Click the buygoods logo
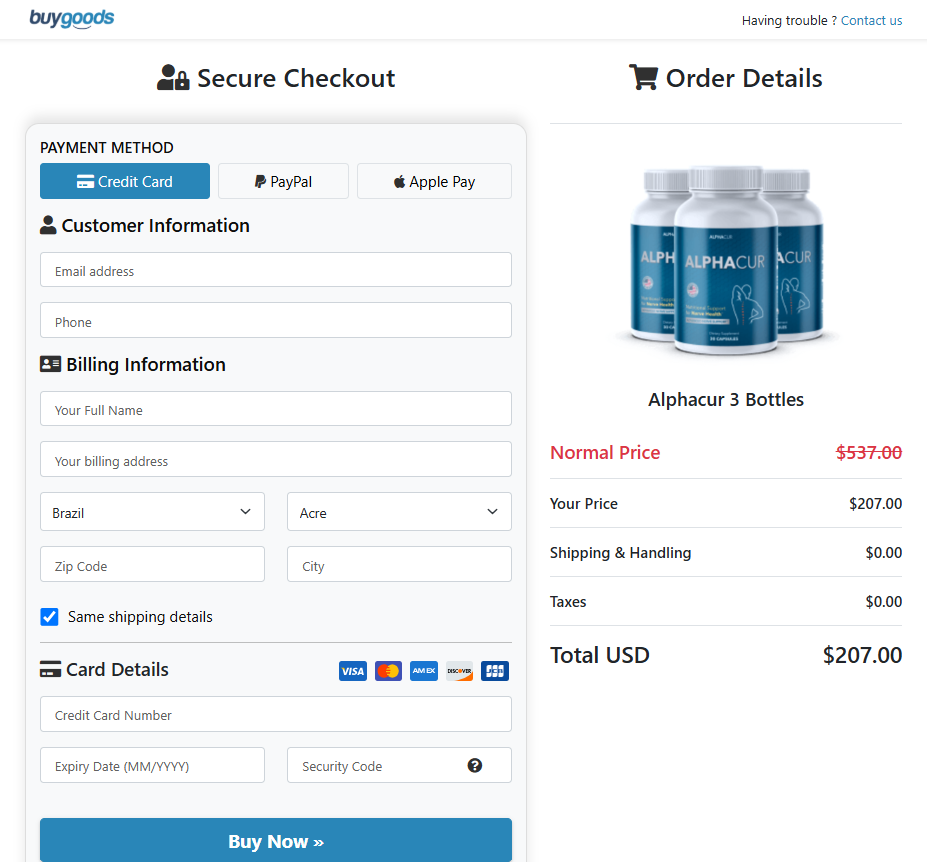 coord(72,18)
